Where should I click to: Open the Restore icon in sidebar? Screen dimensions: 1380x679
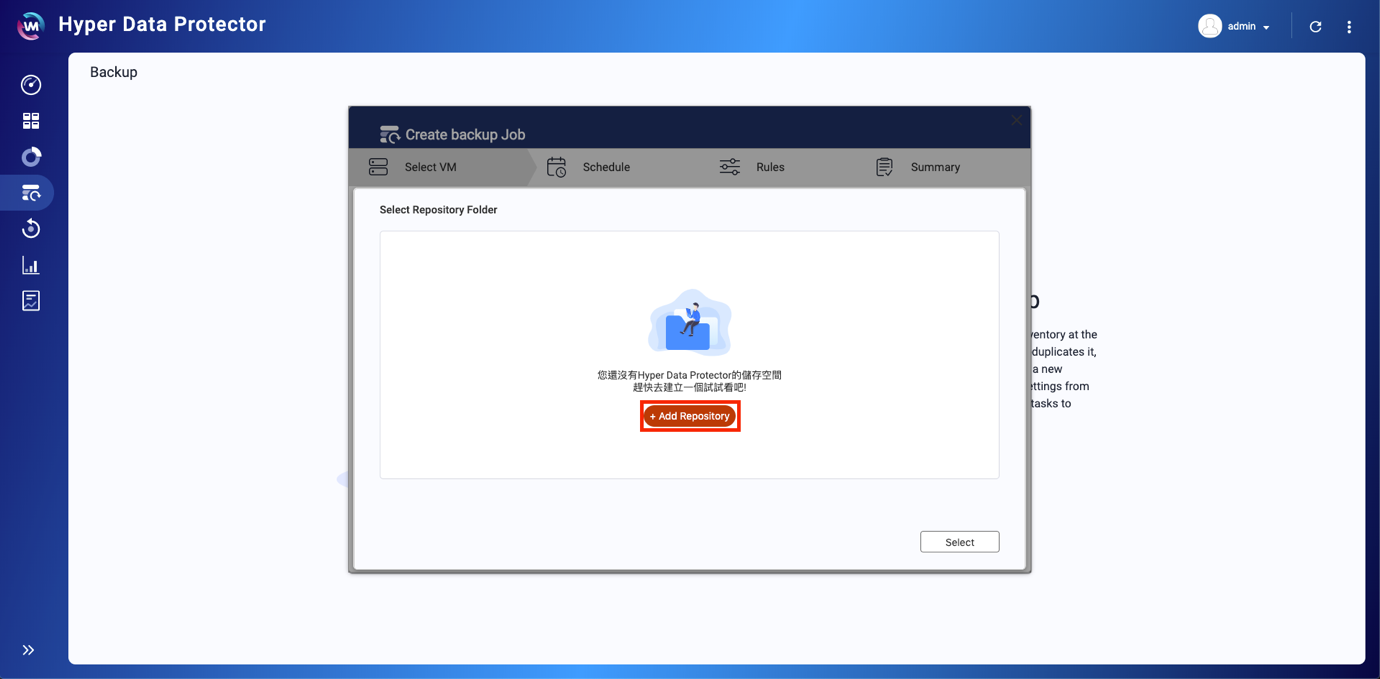pos(31,229)
